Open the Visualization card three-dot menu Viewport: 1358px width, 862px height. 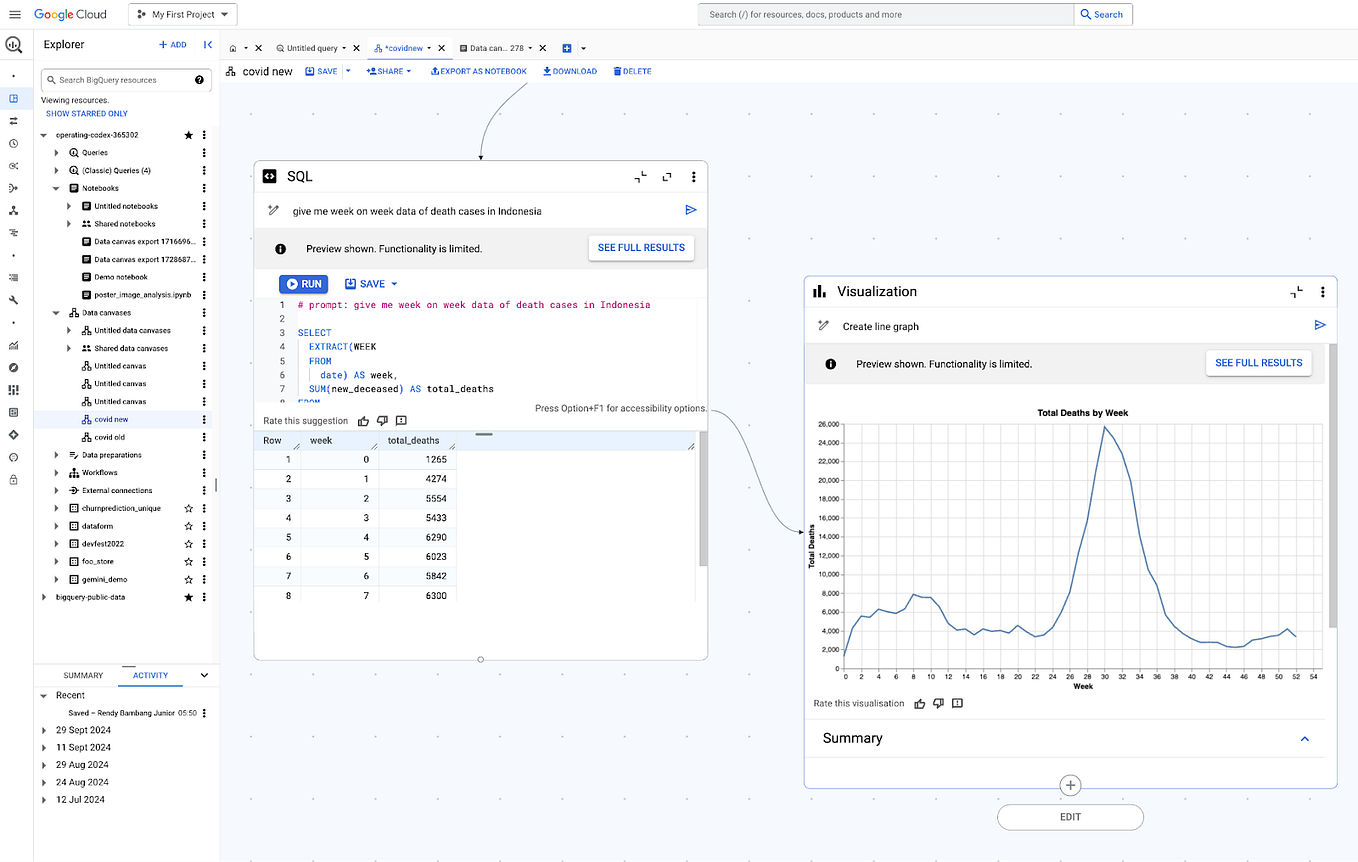point(1323,291)
